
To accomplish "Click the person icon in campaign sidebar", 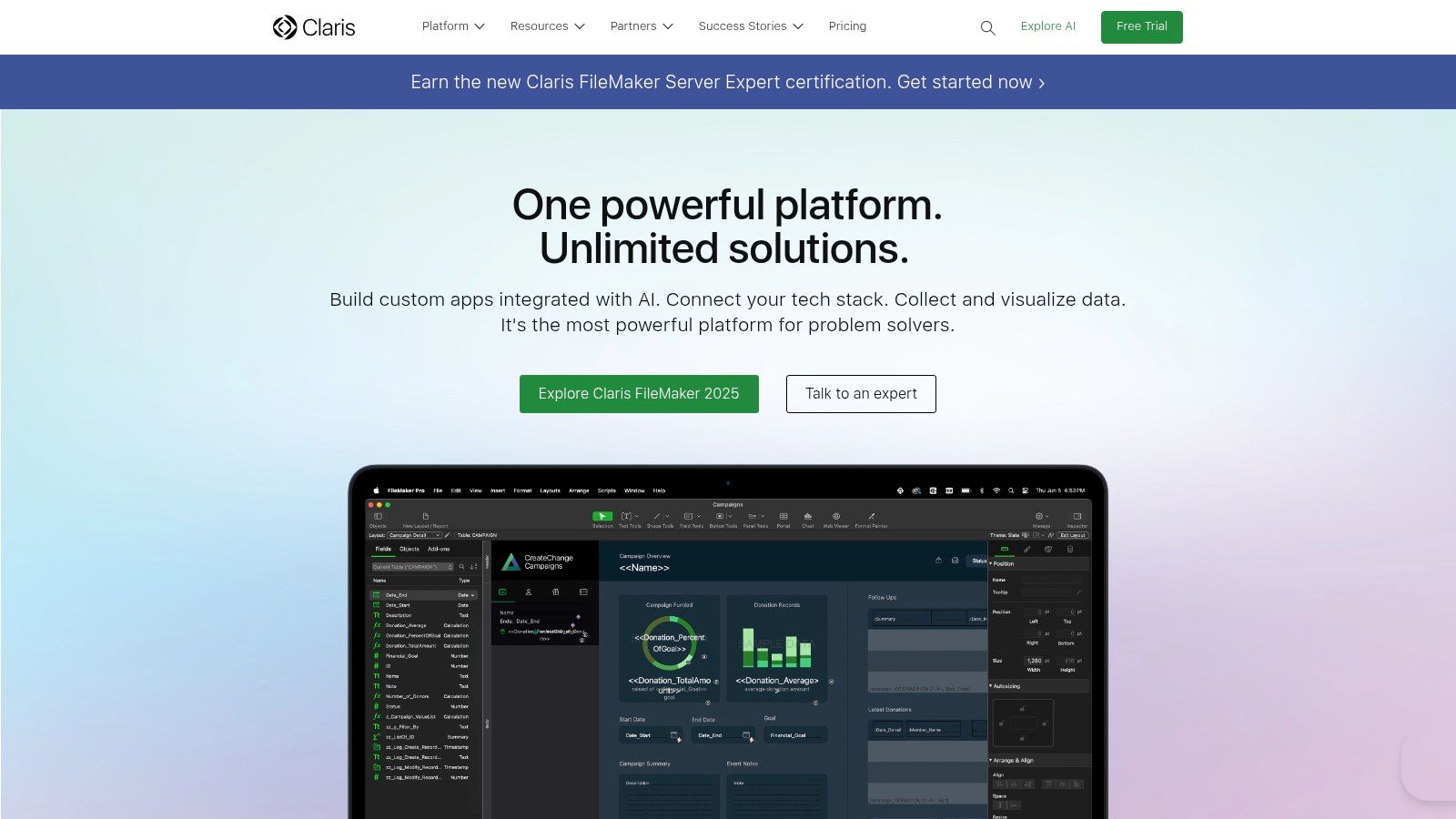I will [528, 591].
